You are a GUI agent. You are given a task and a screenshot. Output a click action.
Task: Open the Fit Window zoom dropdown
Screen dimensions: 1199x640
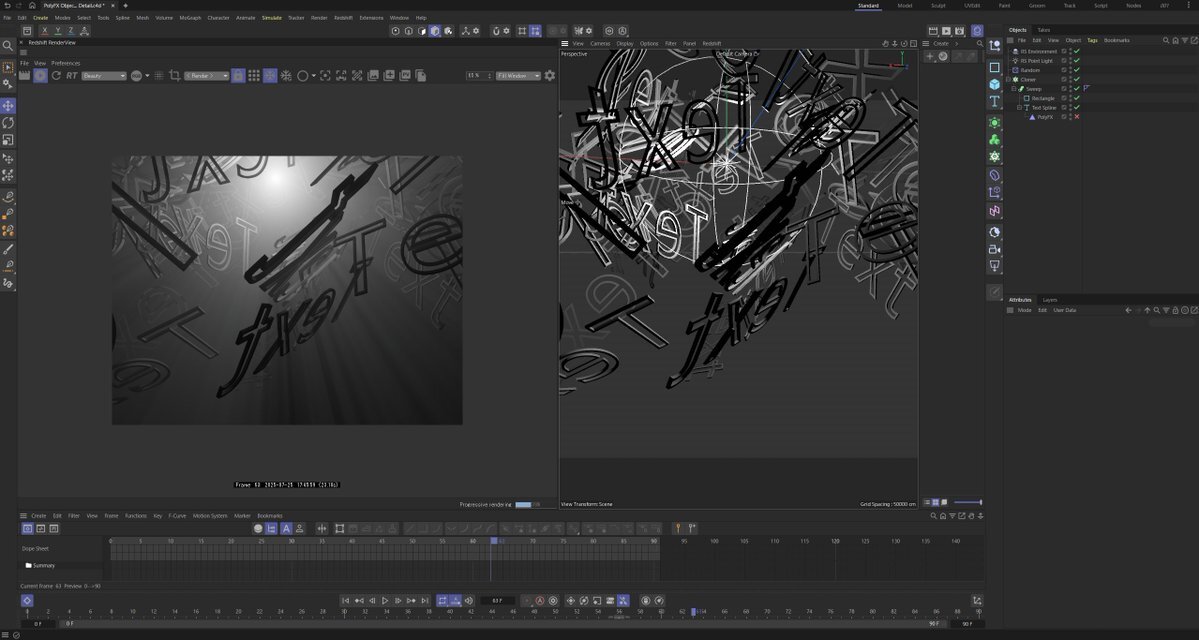pos(518,76)
